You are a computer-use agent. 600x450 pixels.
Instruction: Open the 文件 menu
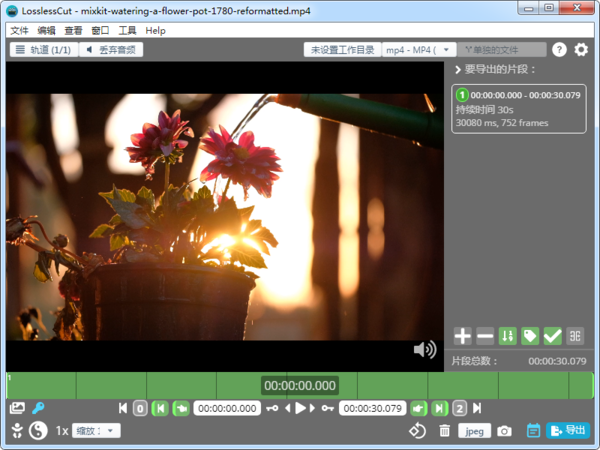click(x=19, y=31)
